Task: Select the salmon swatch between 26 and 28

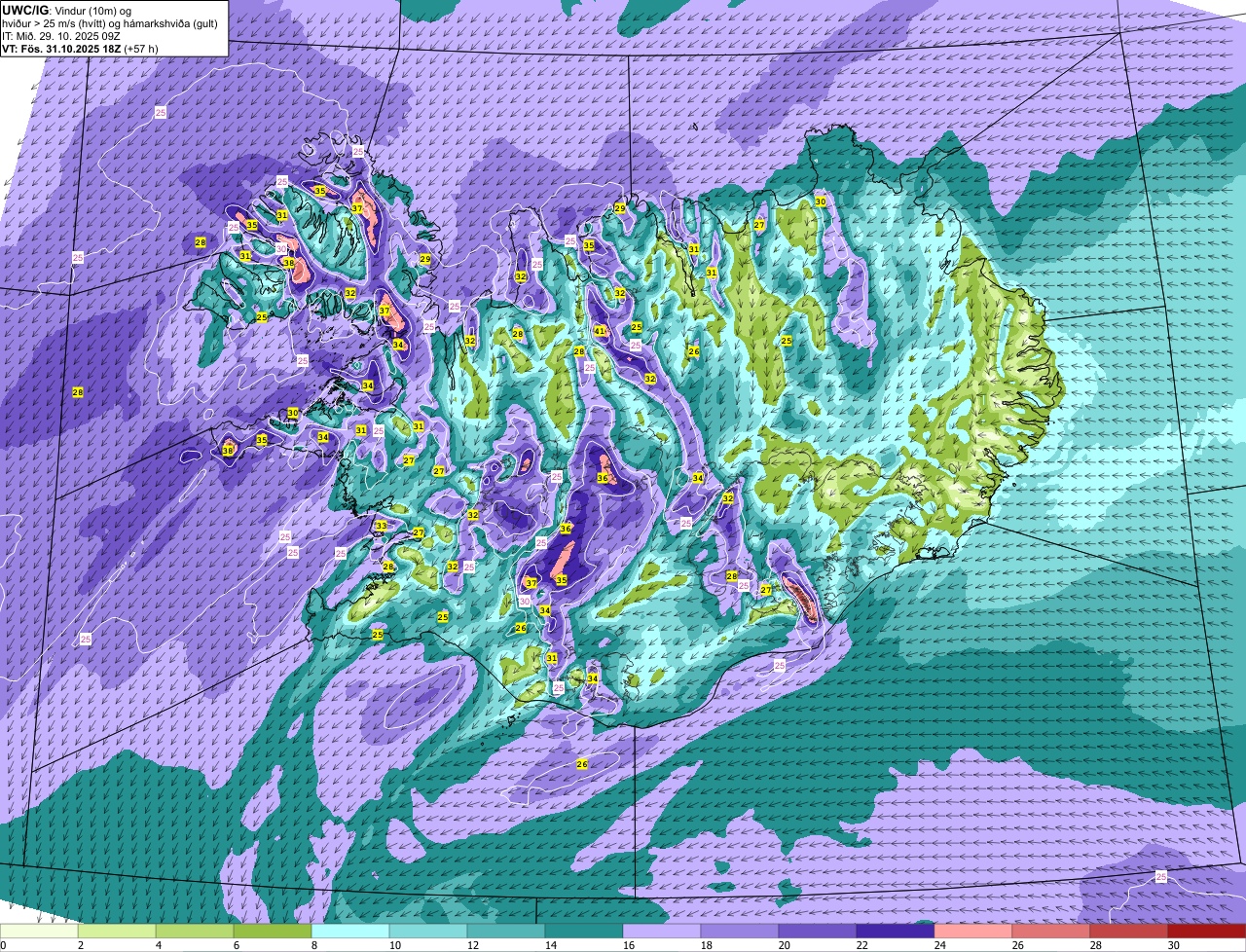Action: (1051, 932)
